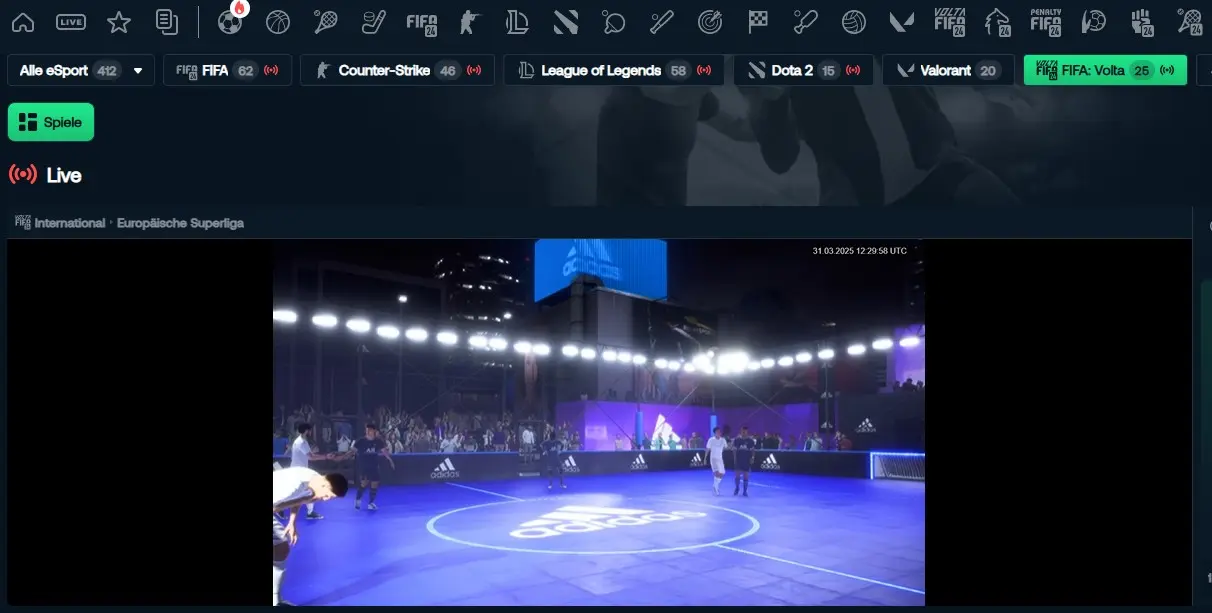Select the tennis racket sport icon
Viewport: 1212px width, 613px height.
[326, 21]
